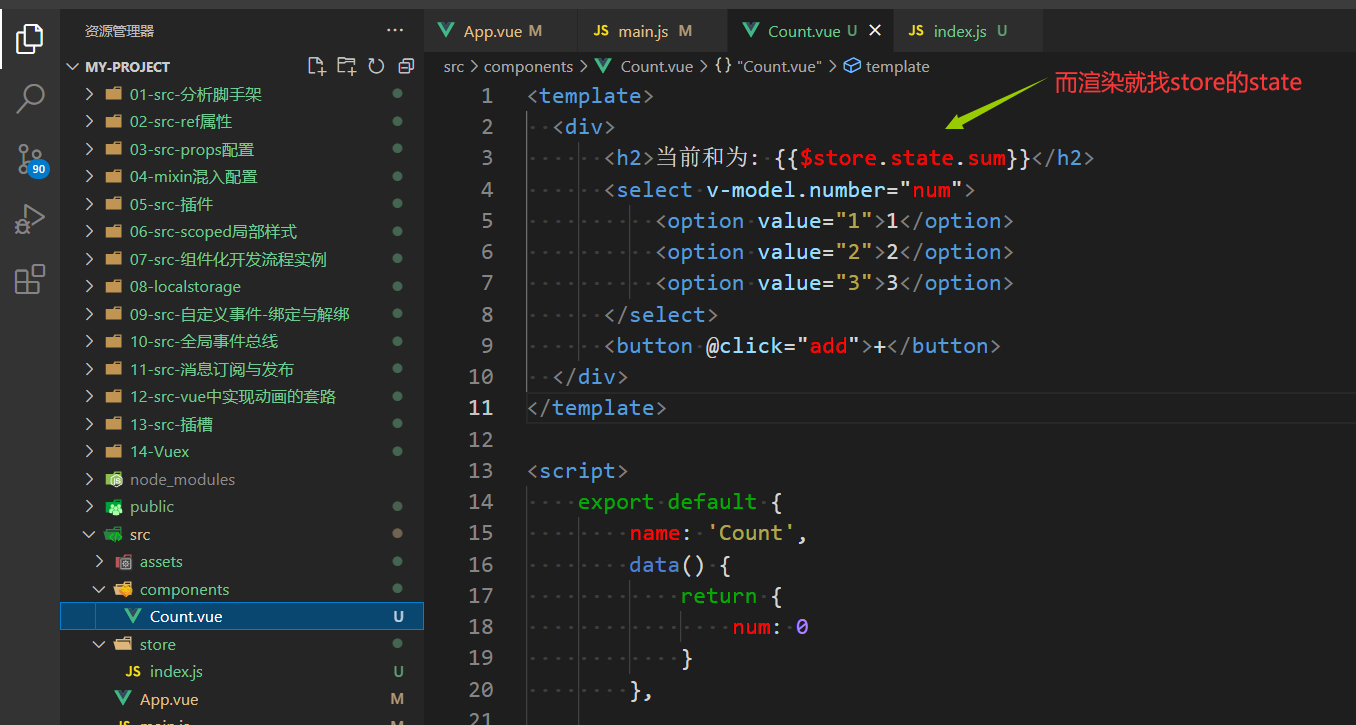The height and width of the screenshot is (725, 1356).
Task: Expand the public folder
Action: [x=90, y=507]
